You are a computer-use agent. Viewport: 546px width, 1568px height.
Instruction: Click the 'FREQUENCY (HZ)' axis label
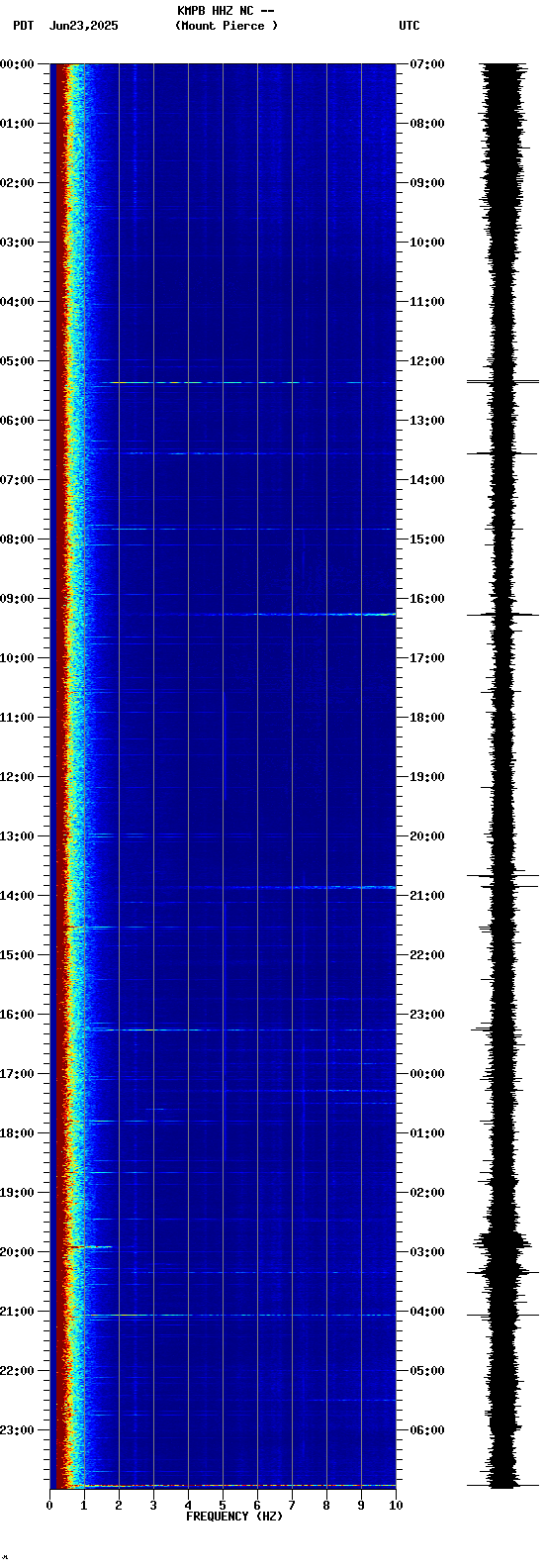(x=234, y=1517)
